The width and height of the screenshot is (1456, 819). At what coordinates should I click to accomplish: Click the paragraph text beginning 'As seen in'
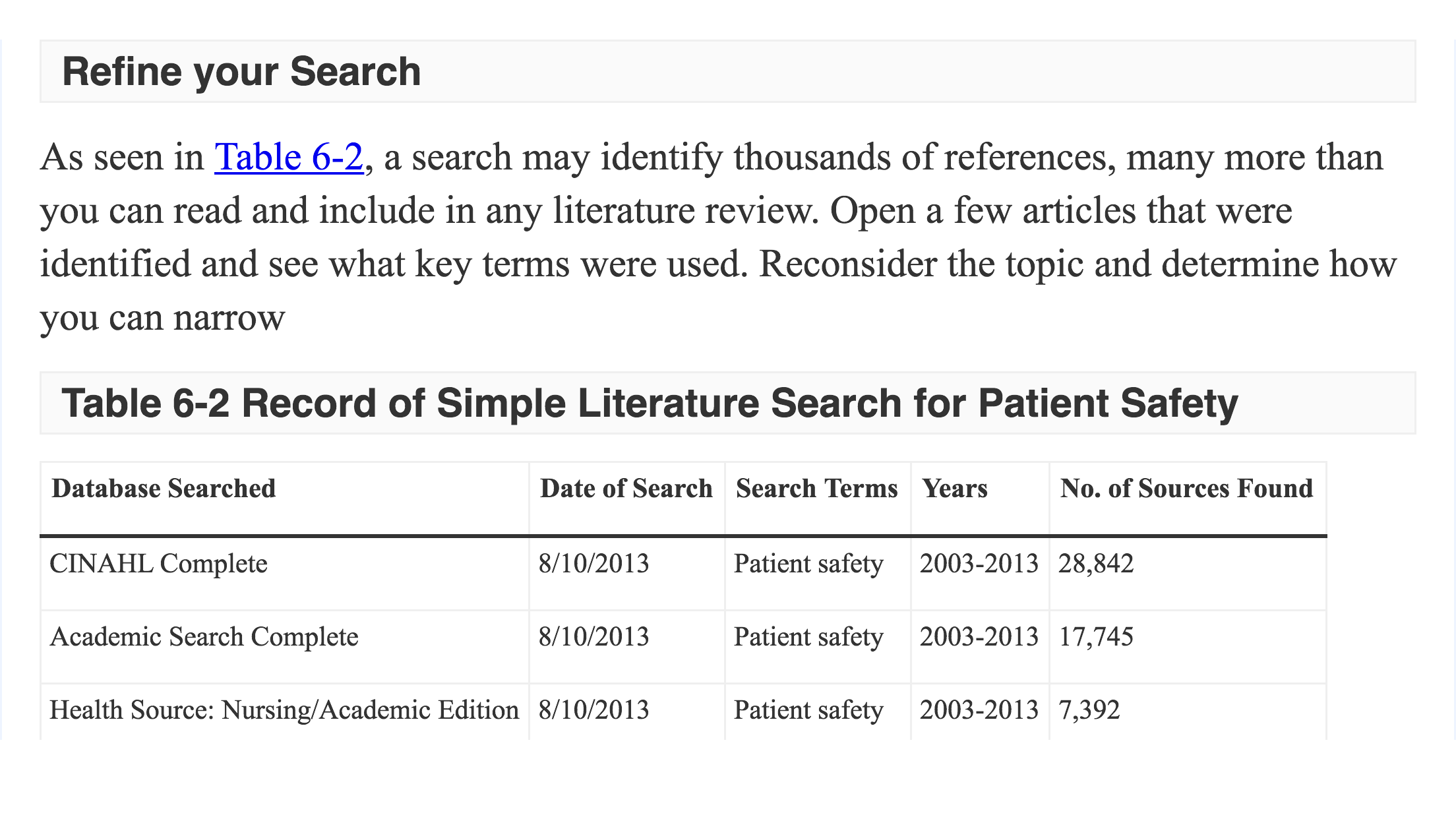719,237
